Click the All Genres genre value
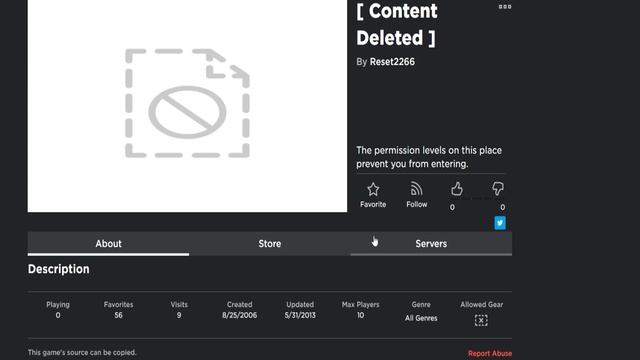Viewport: 640px width, 360px height. (421, 318)
